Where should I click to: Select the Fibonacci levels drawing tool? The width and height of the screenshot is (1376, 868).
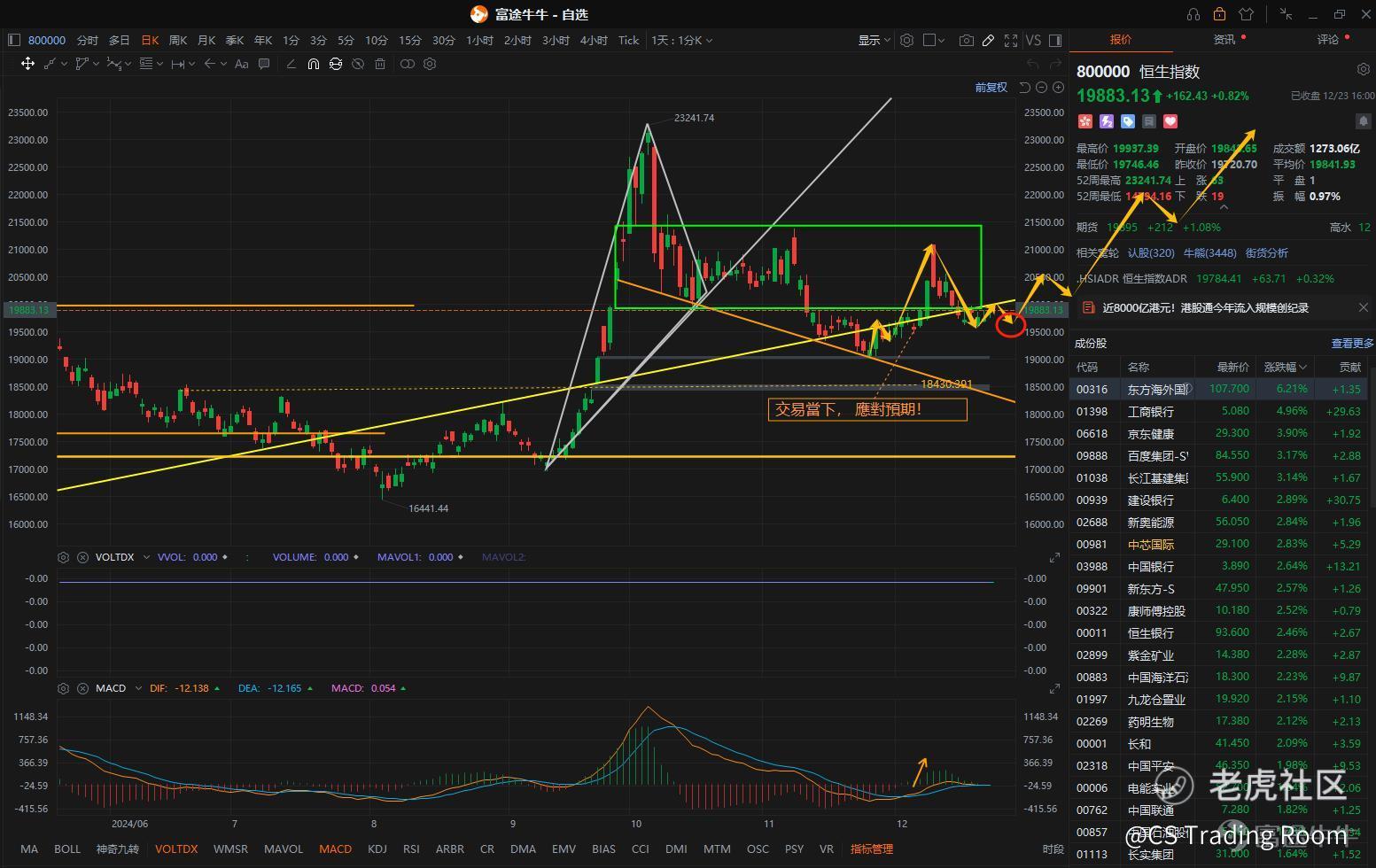[146, 64]
